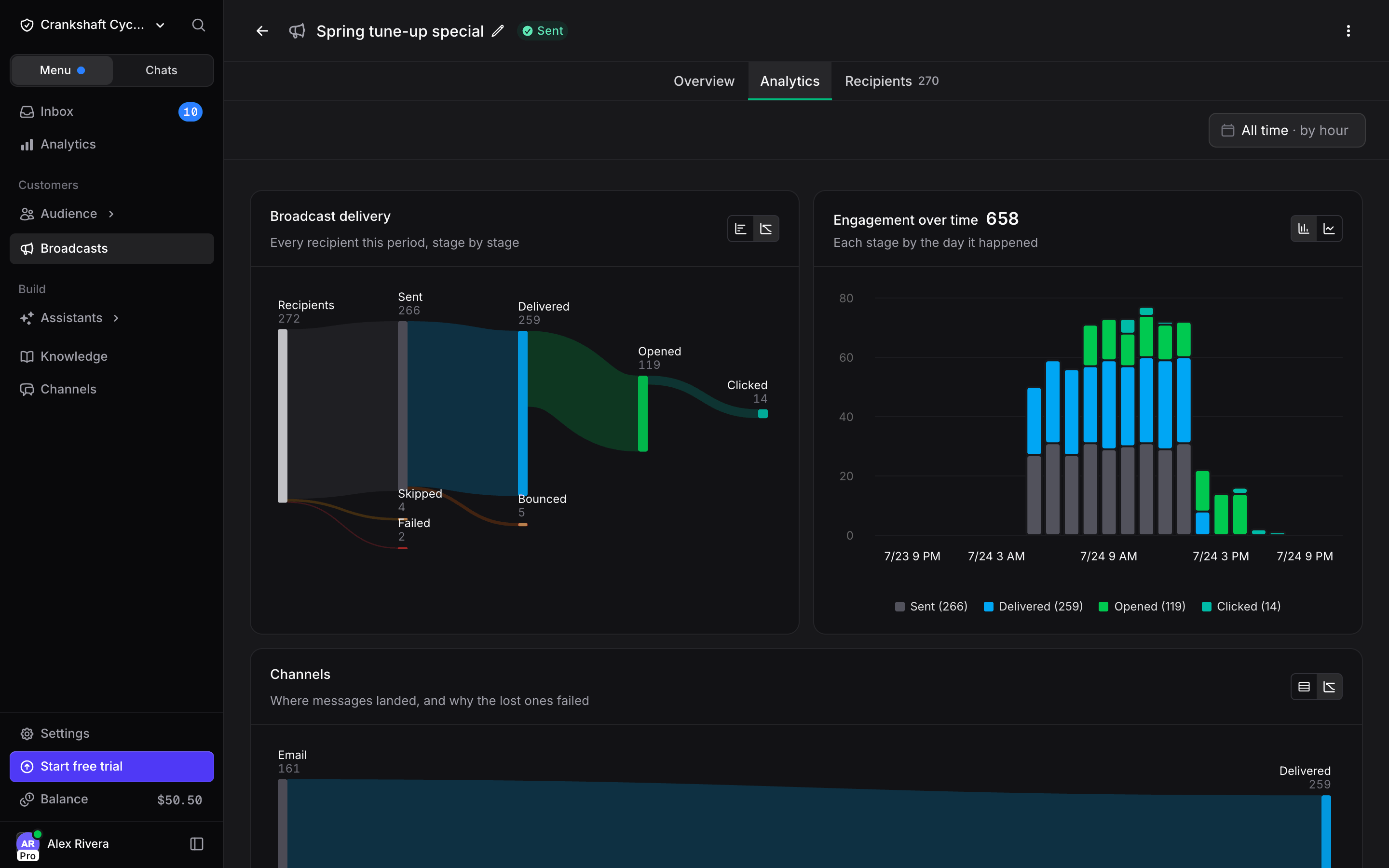Image resolution: width=1389 pixels, height=868 pixels.
Task: Open Settings link in sidebar
Action: click(x=112, y=733)
